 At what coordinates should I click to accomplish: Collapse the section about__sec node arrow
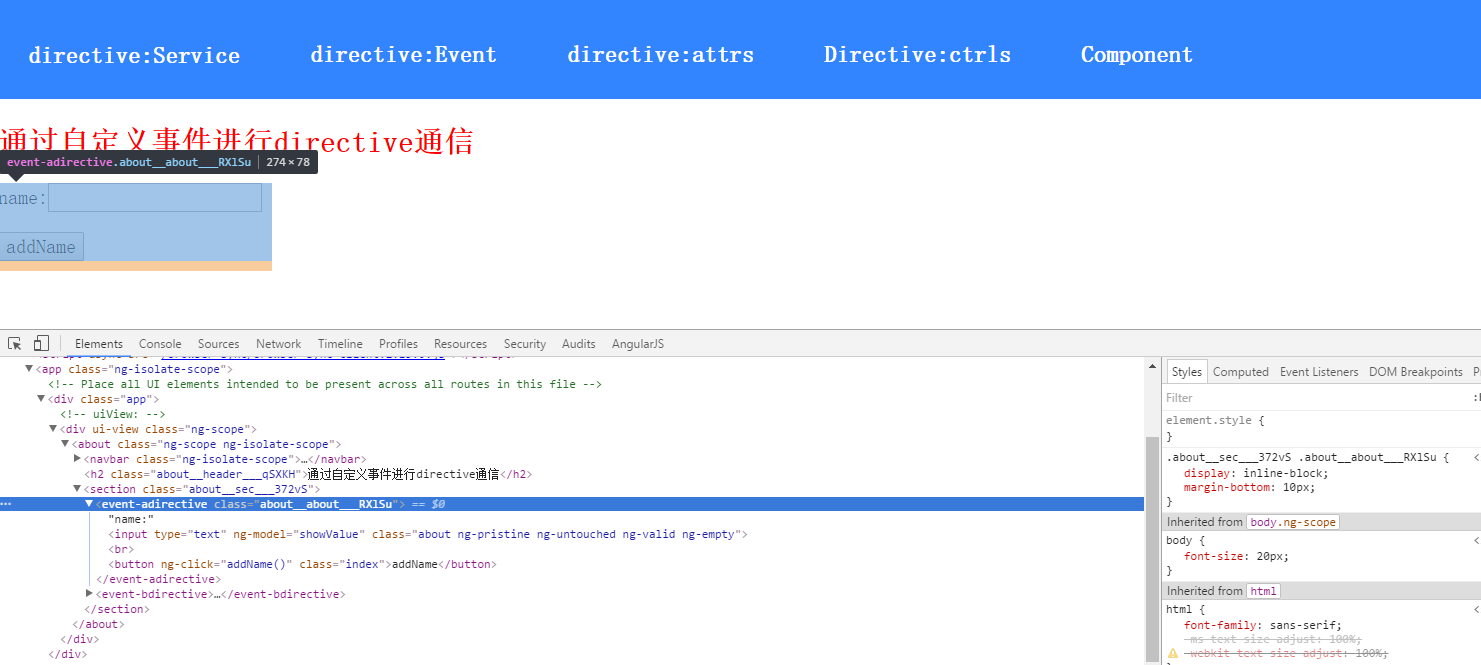(77, 490)
